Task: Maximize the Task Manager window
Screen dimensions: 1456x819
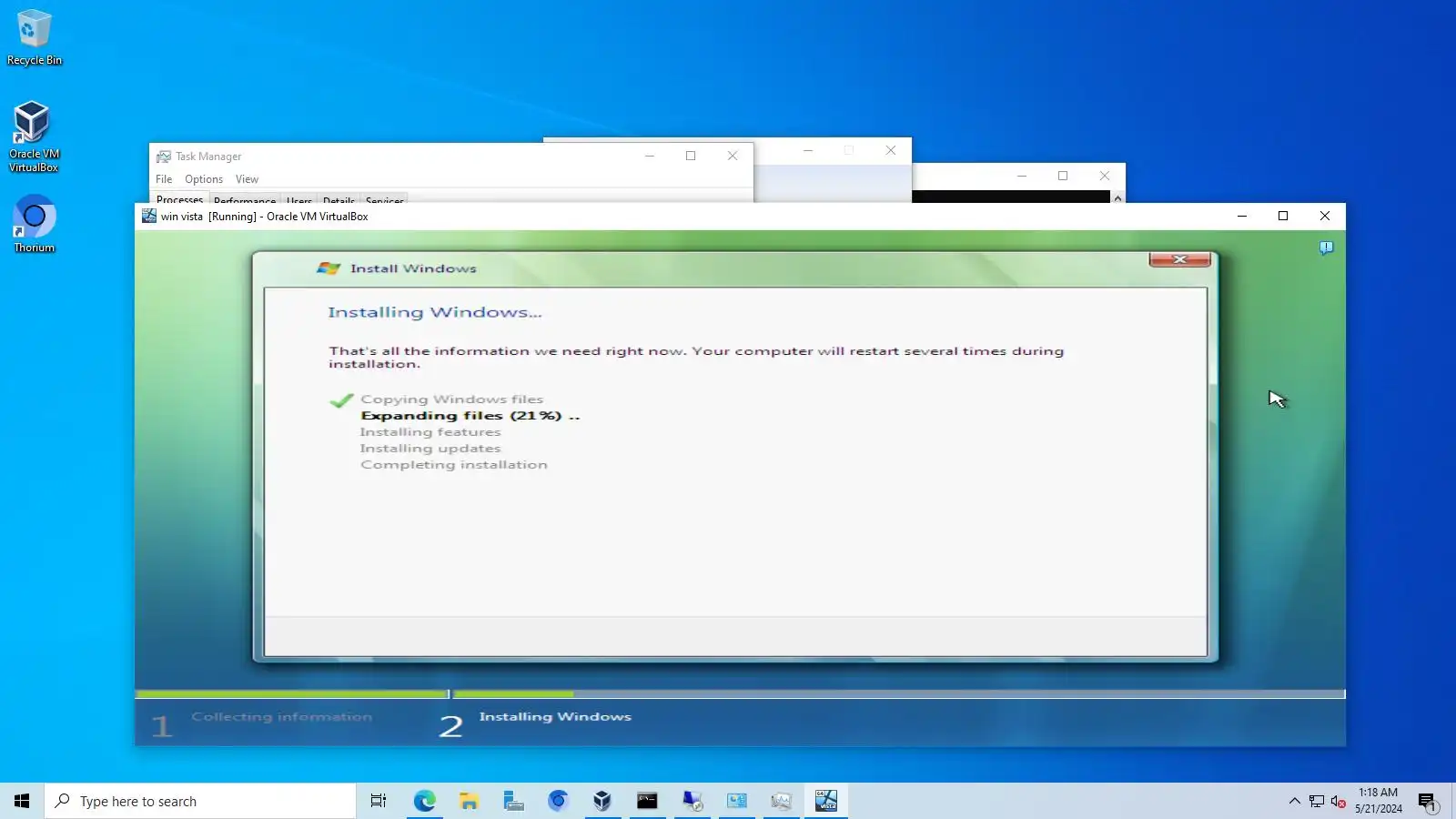Action: pos(691,156)
